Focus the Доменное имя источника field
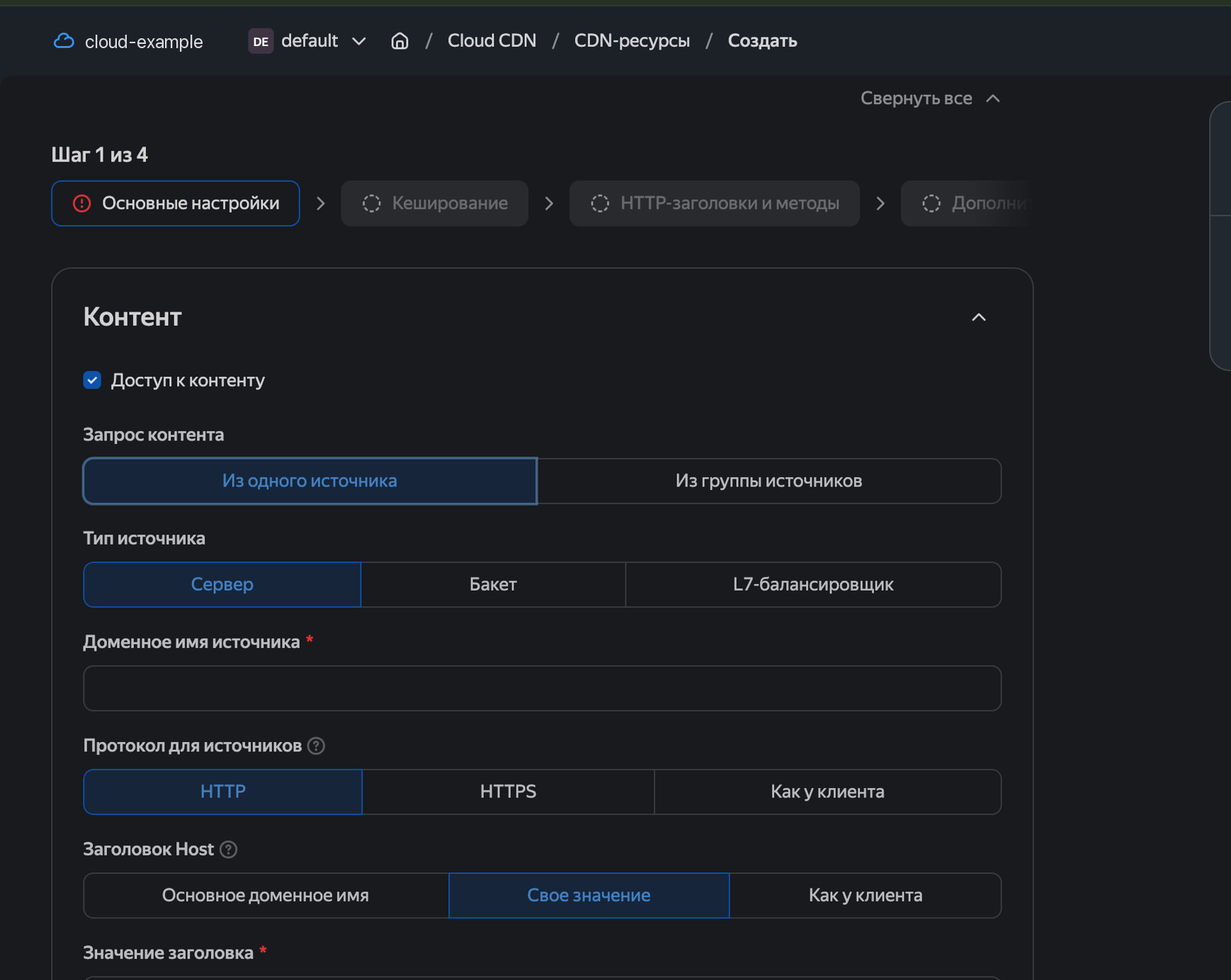 (542, 688)
